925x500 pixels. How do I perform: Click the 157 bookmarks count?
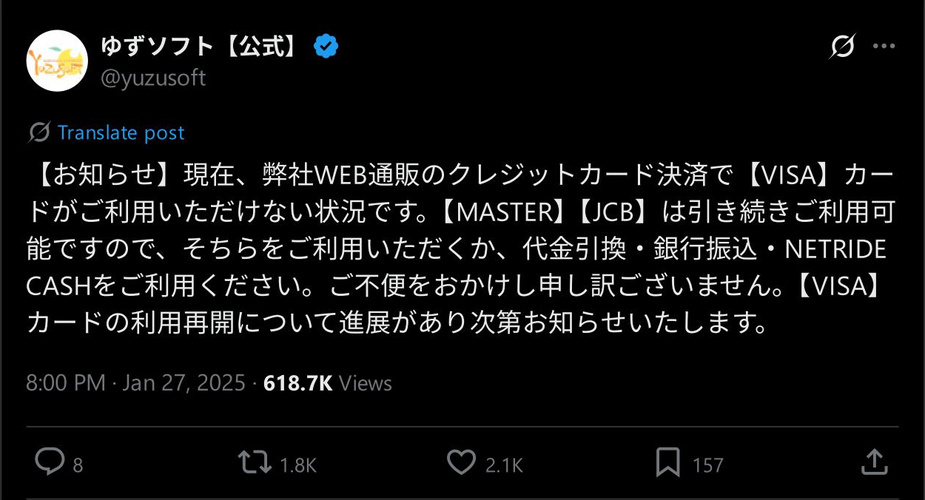(x=708, y=465)
